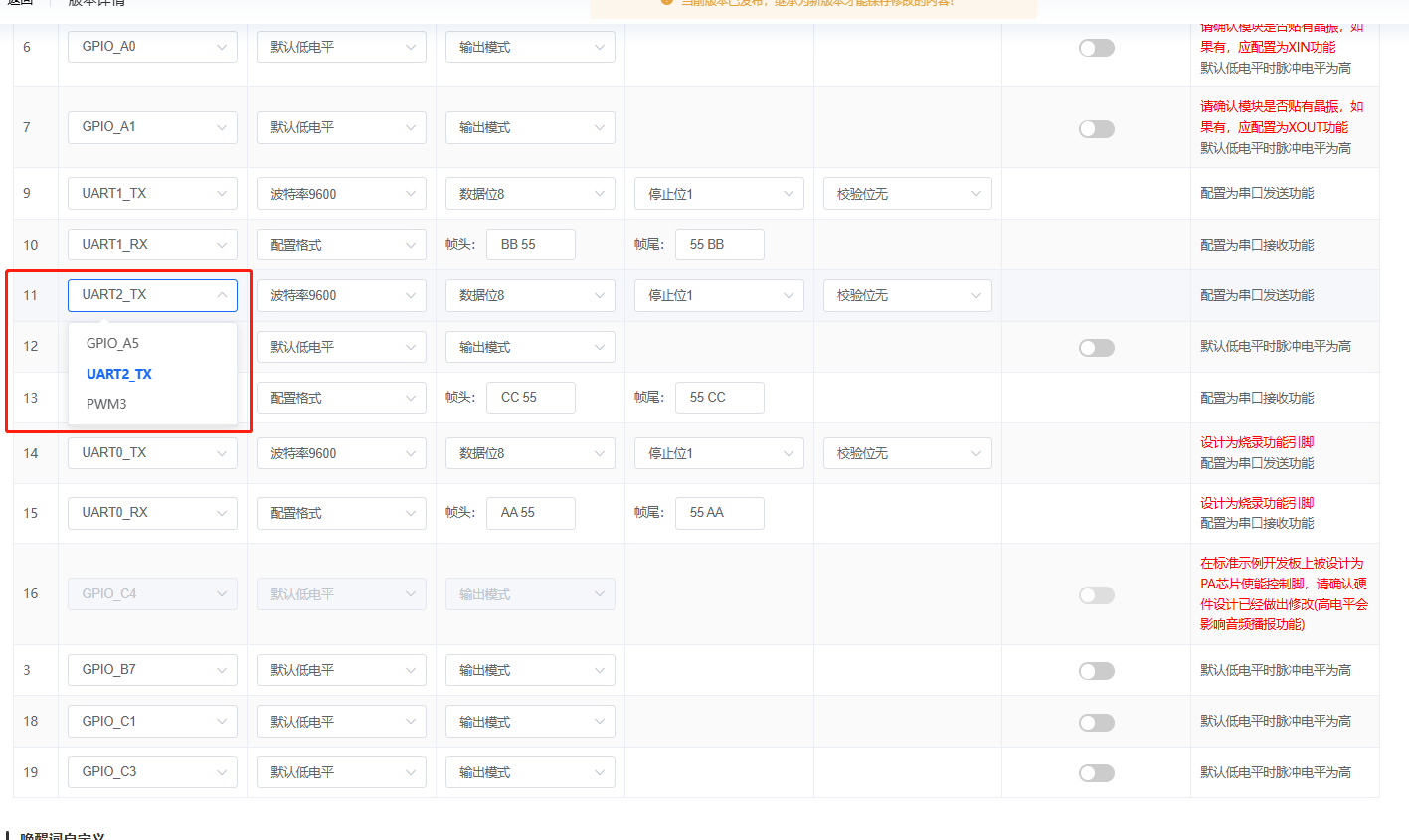Open the GPIO_C3 pin function dropdown

(x=152, y=772)
